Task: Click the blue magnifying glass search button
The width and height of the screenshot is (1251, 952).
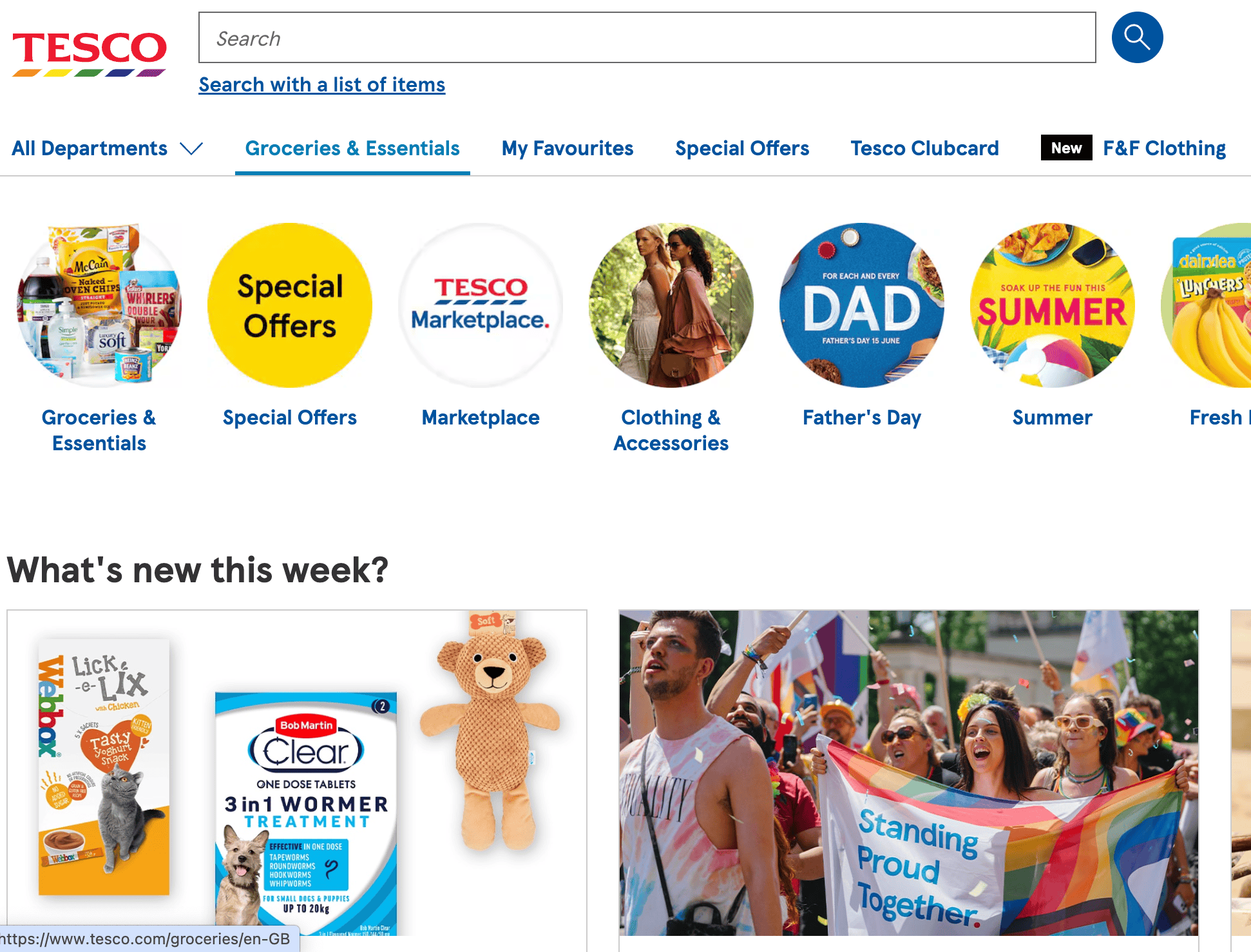Action: (x=1137, y=37)
